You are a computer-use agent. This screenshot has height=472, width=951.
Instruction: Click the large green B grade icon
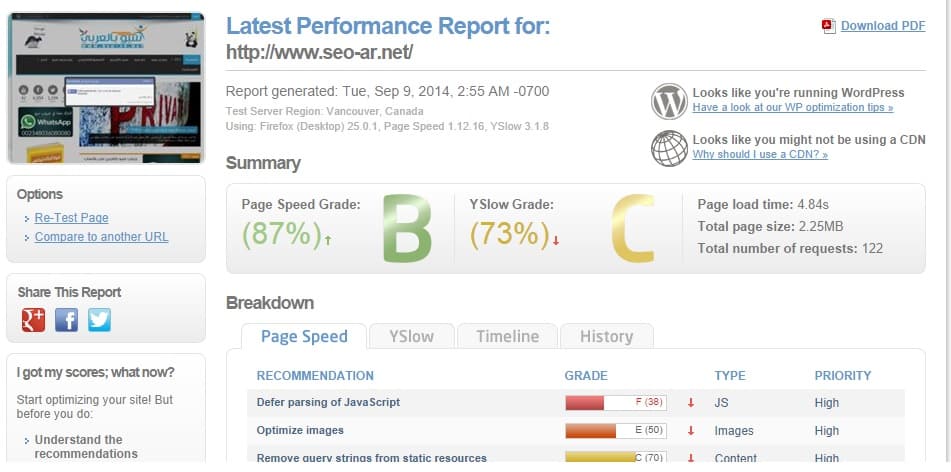click(x=407, y=229)
